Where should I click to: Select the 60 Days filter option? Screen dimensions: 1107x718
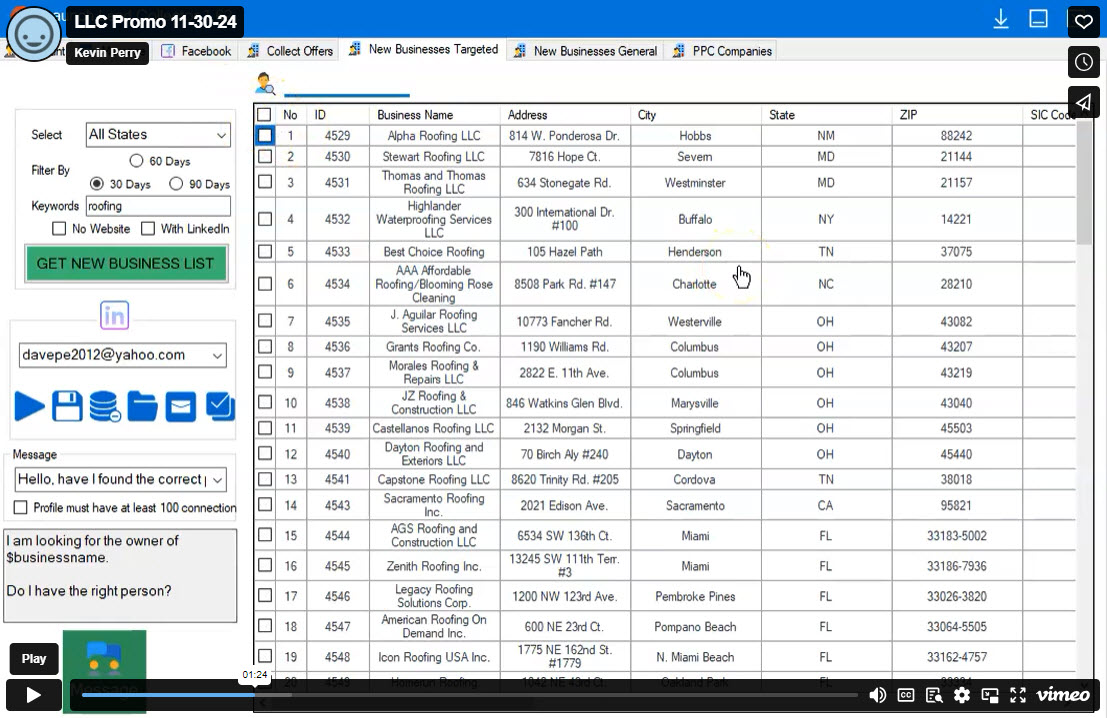click(137, 161)
